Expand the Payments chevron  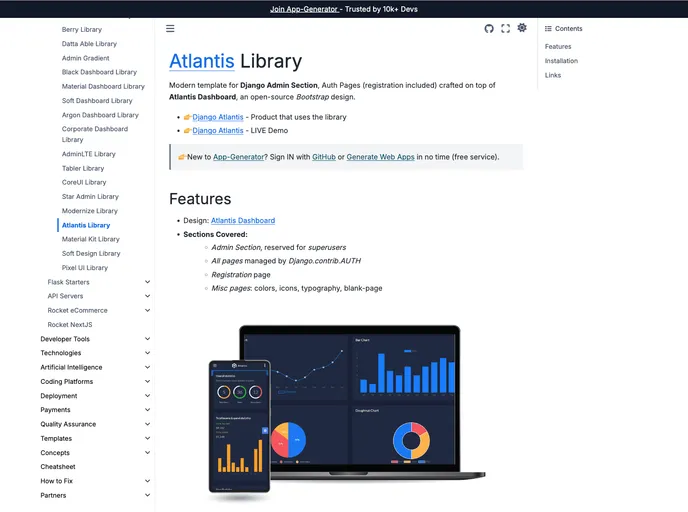coord(147,410)
